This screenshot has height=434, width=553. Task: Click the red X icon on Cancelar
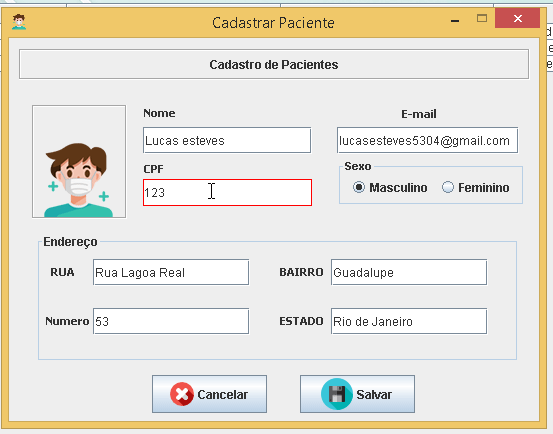coord(182,394)
